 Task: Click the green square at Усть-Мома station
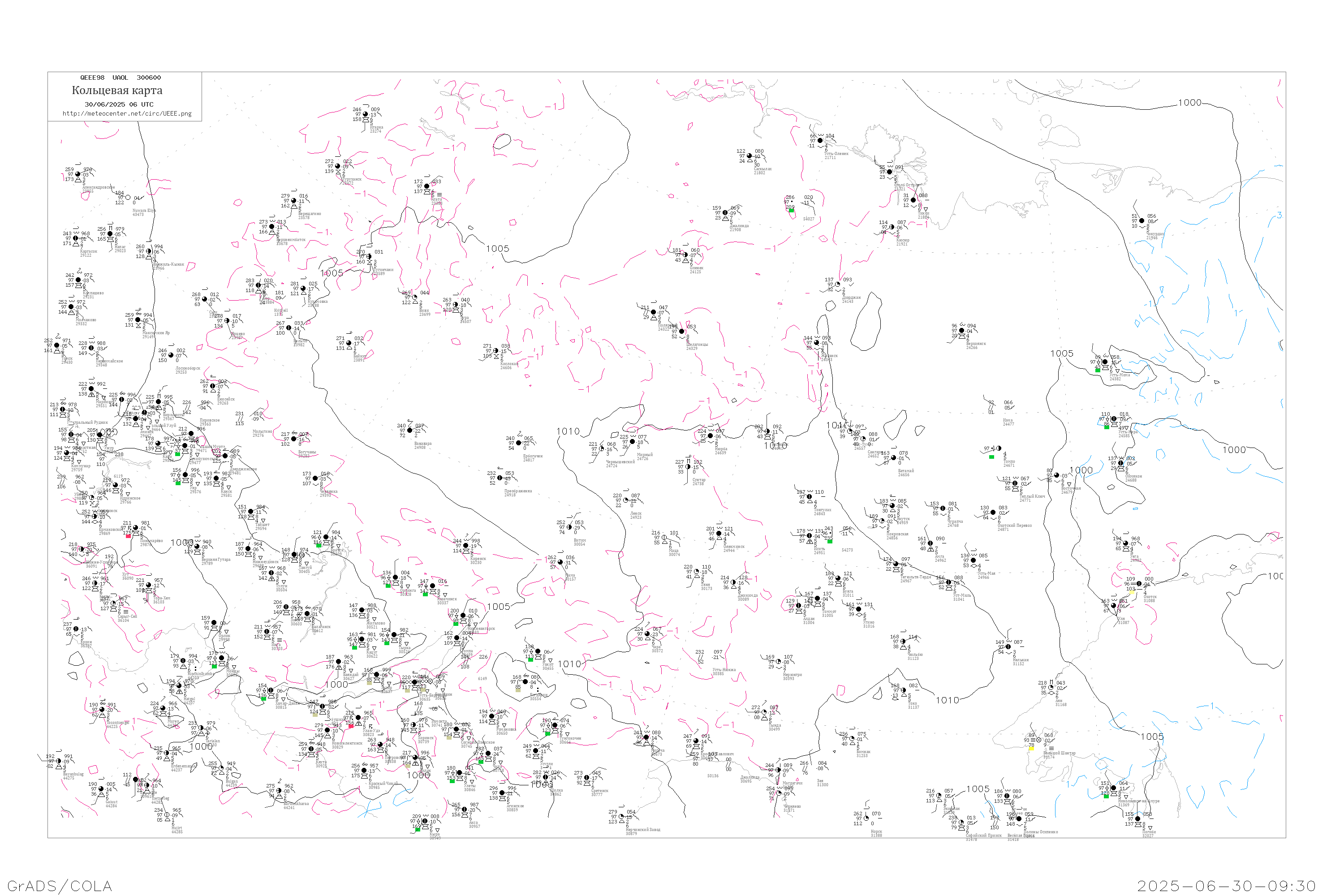point(1098,370)
